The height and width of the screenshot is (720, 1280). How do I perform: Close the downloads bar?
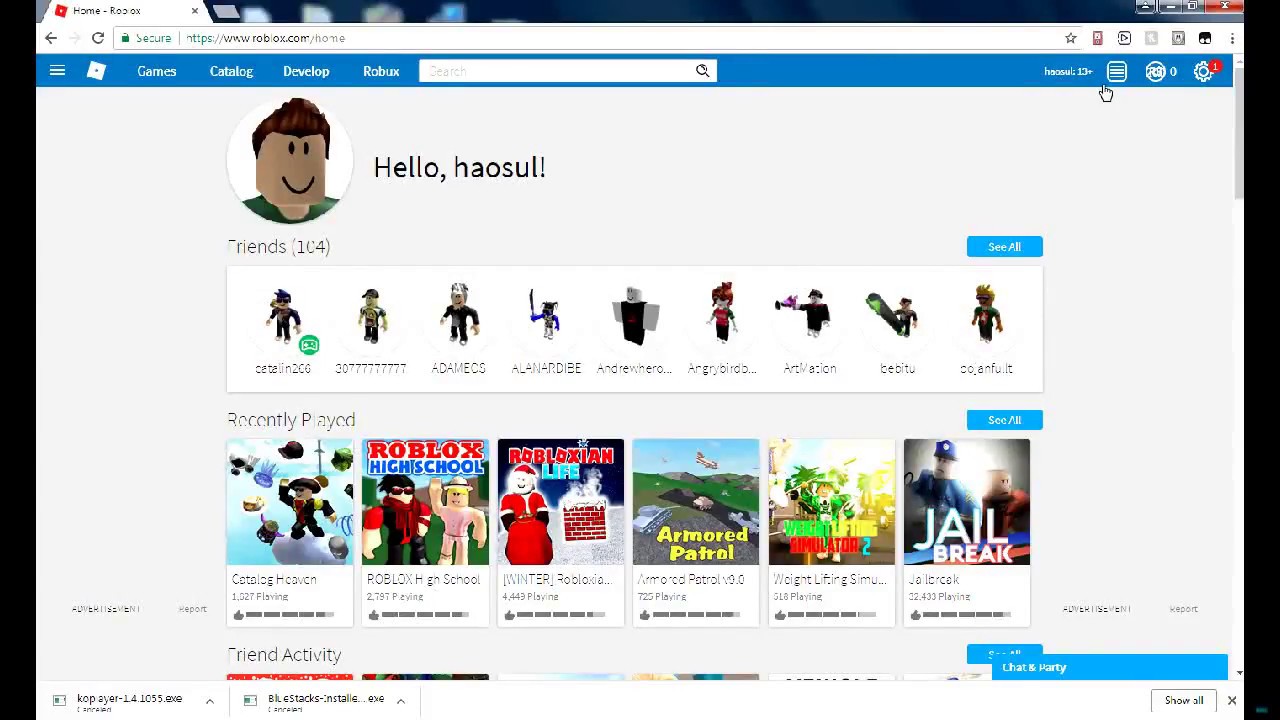point(1232,700)
